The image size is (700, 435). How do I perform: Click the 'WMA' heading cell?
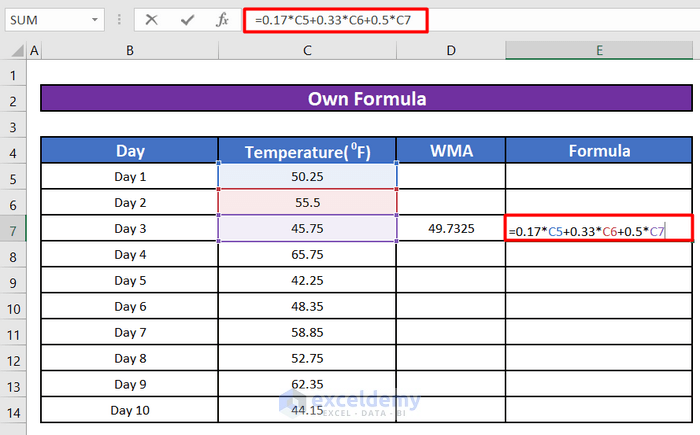point(451,151)
